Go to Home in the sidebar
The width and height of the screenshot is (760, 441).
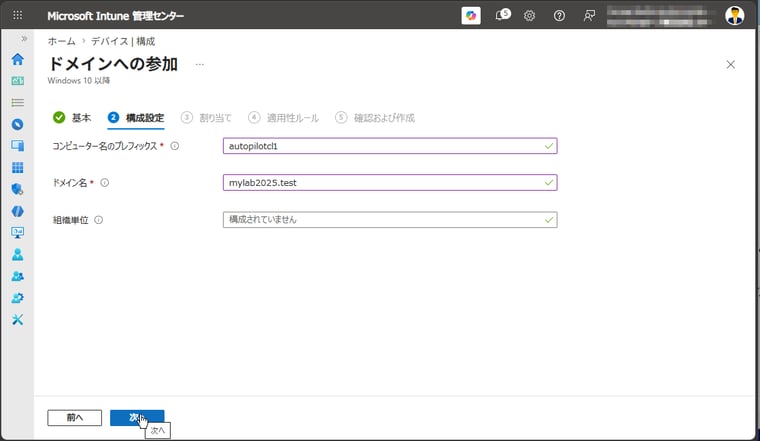17,59
